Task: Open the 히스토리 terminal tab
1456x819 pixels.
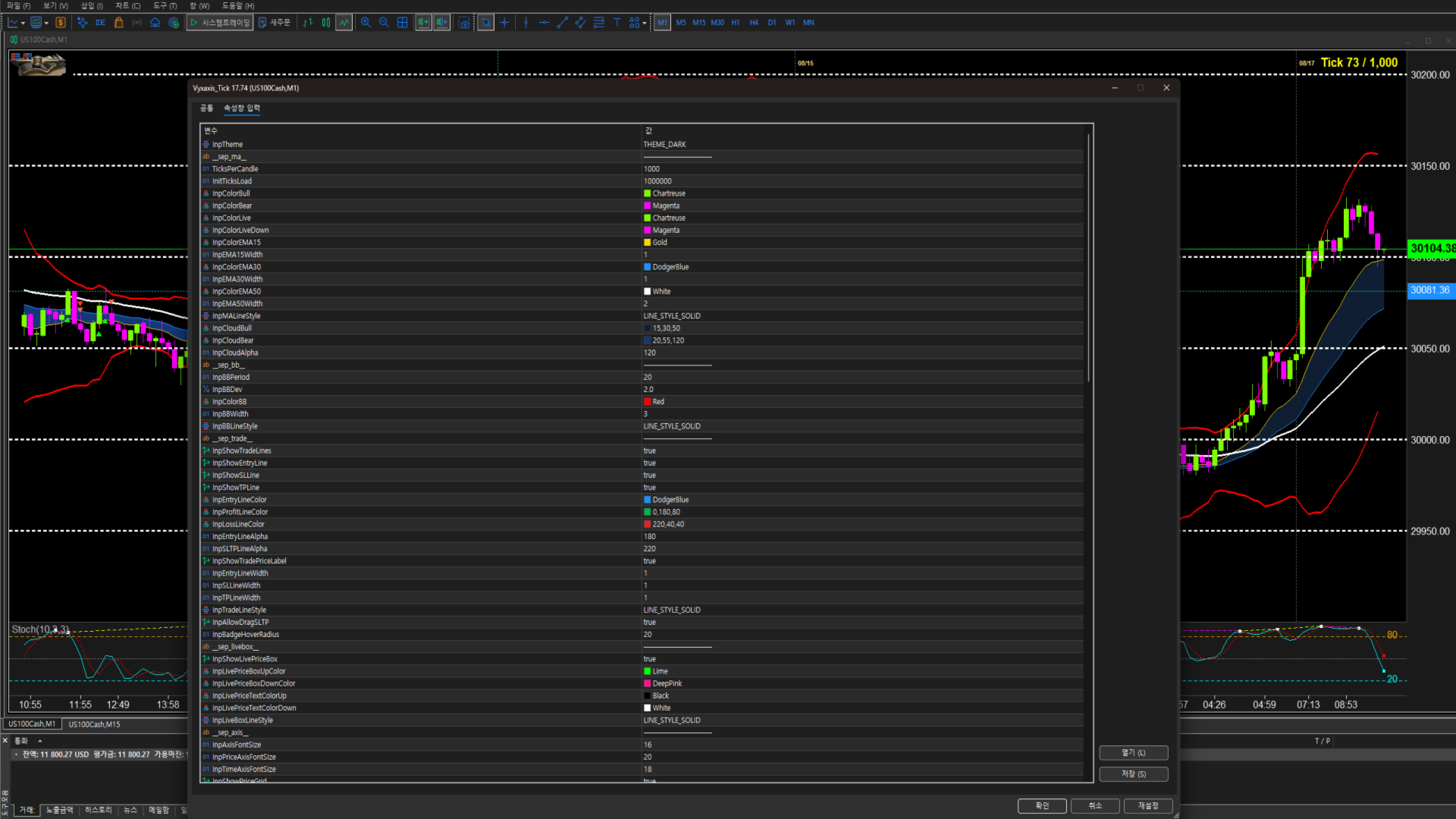Action: coord(99,810)
